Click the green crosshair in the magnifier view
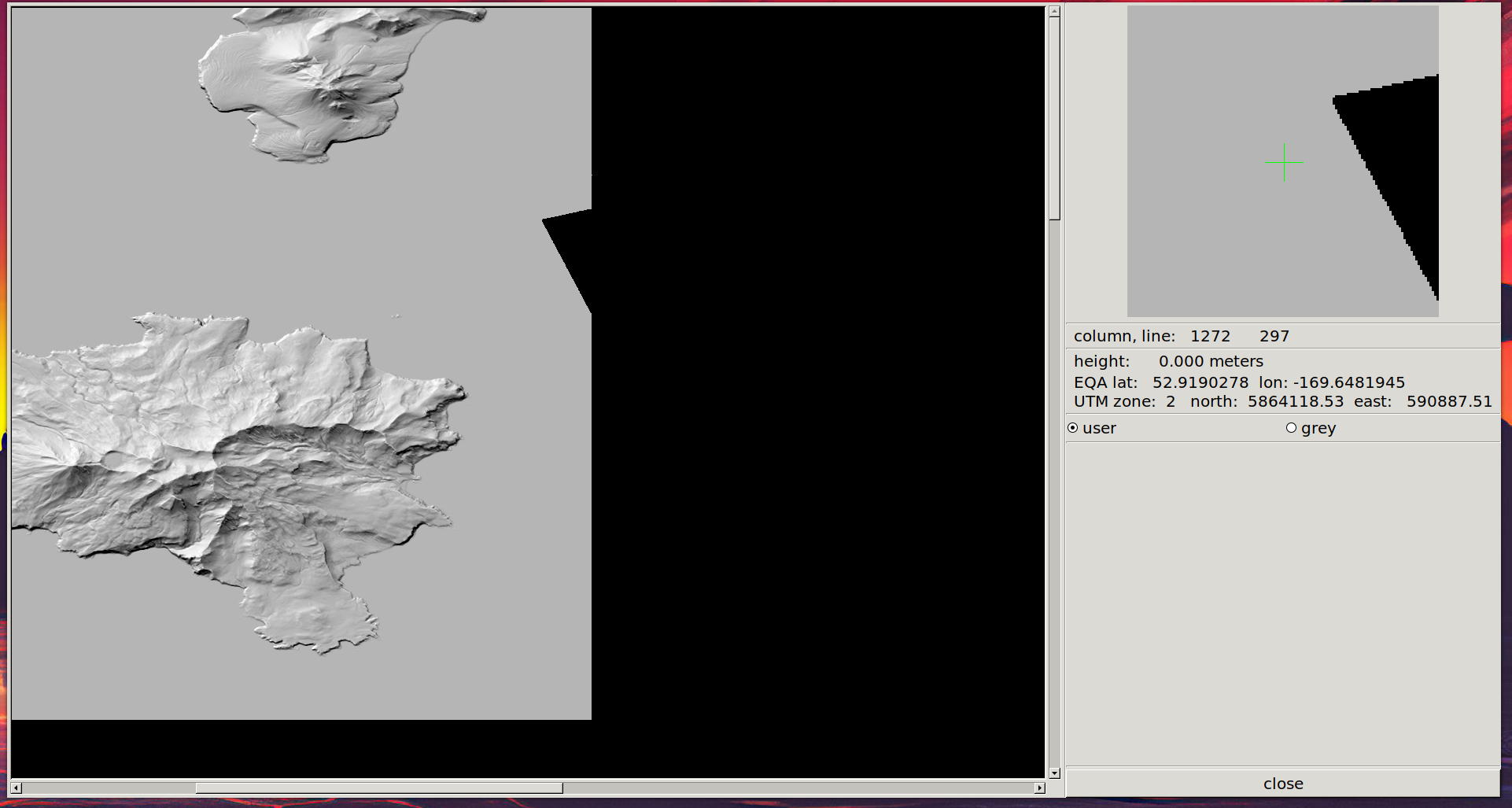The image size is (1512, 808). tap(1284, 162)
